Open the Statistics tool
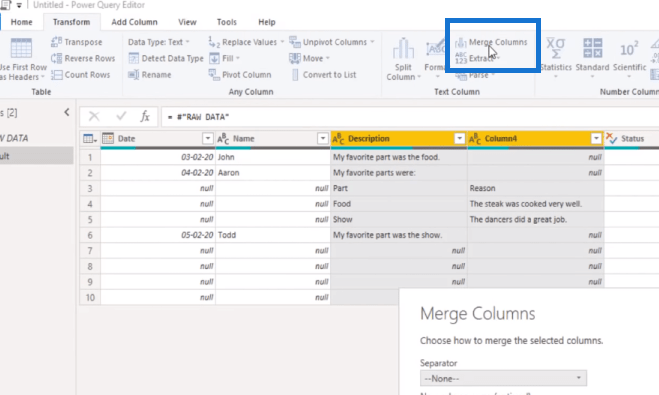Viewport: 659px width, 395px height. click(x=556, y=58)
